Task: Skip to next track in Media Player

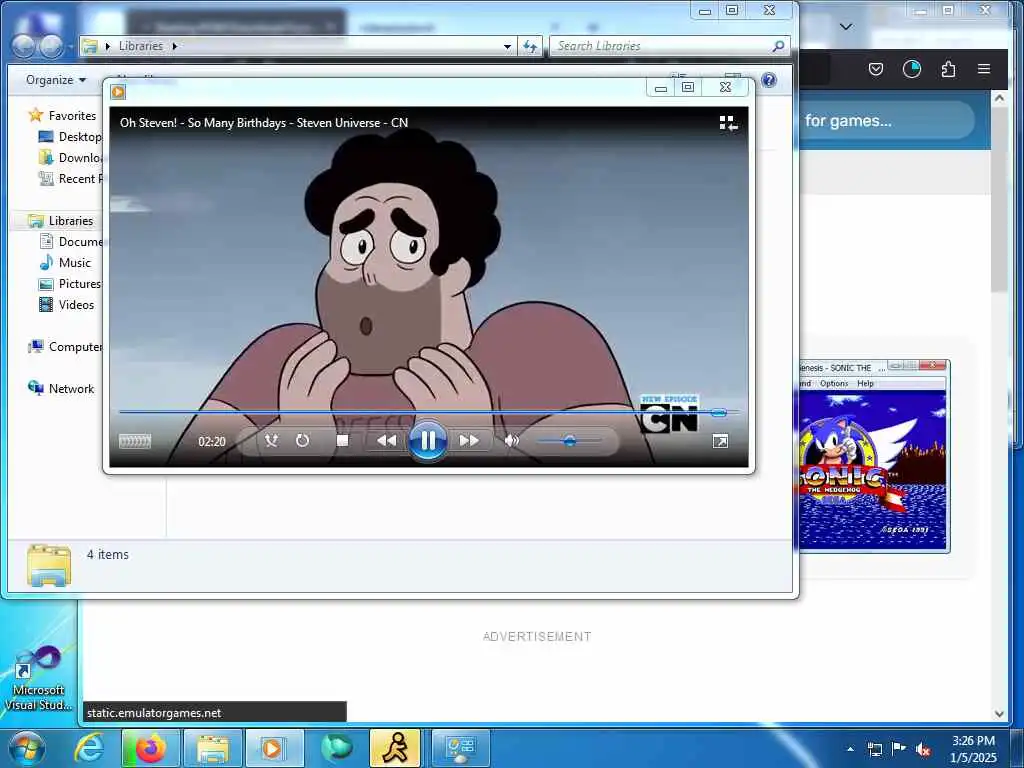Action: coord(469,441)
